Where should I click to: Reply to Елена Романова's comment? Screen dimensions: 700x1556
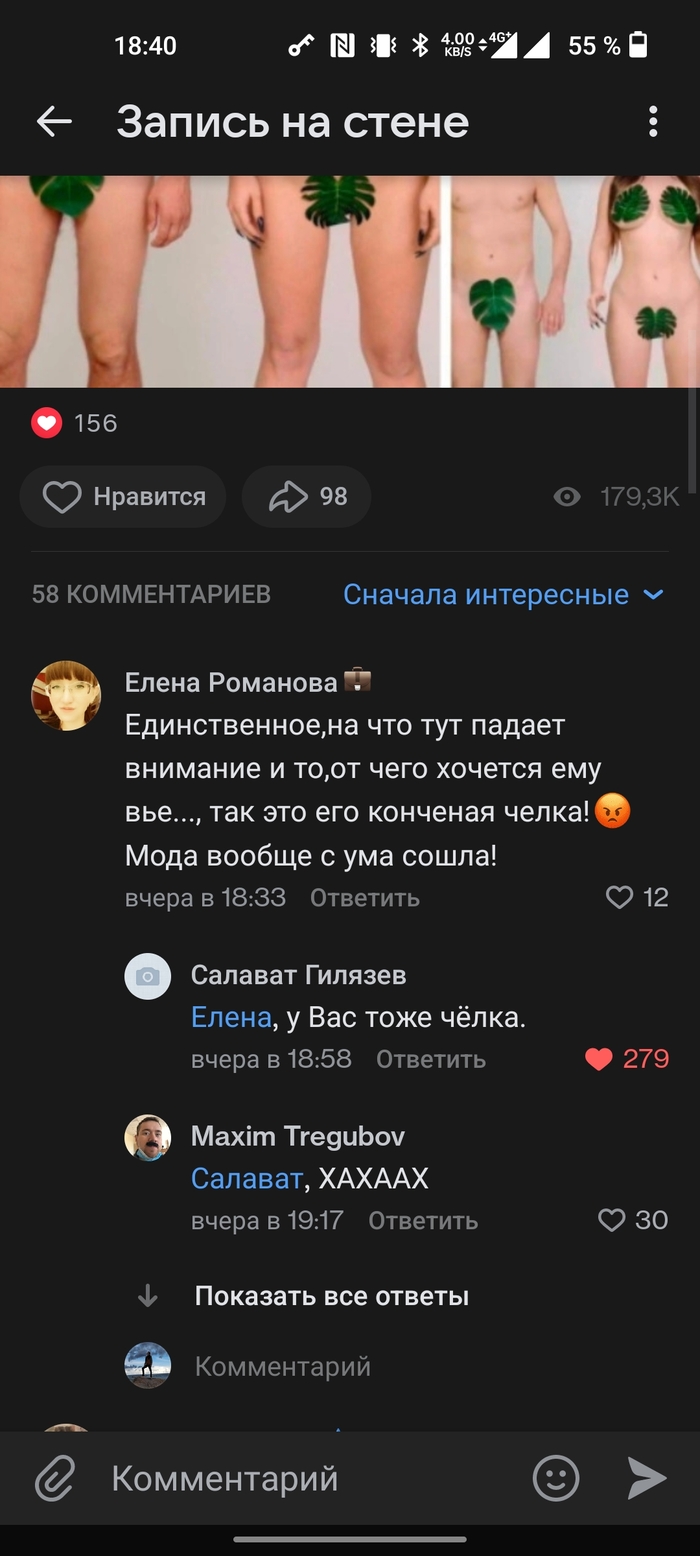coord(364,898)
